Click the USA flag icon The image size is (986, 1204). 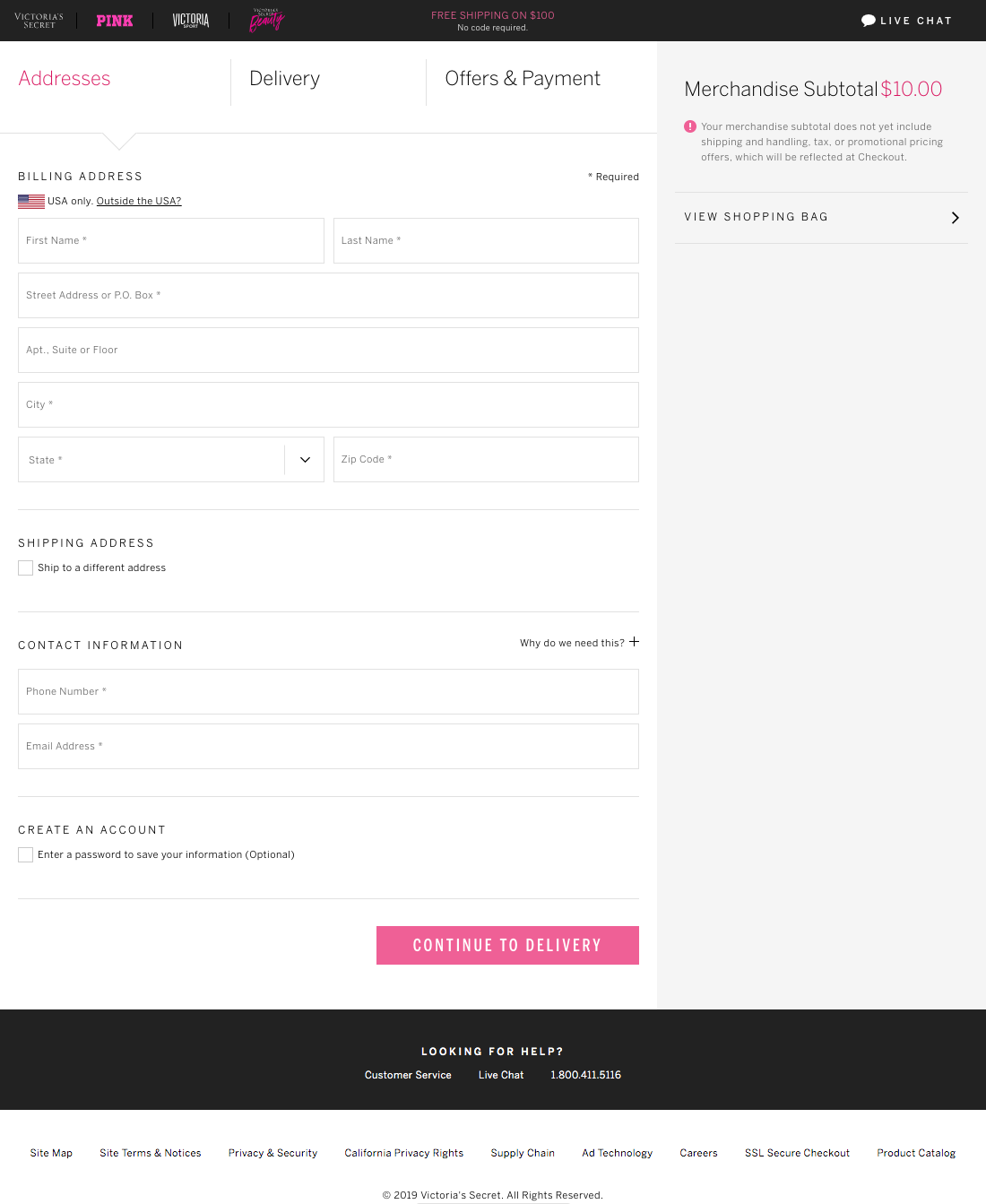click(31, 202)
